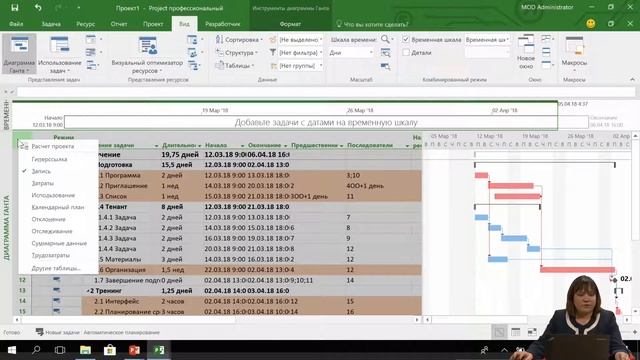Open the Макросы macros button
Viewport: 640px width, 360px height.
(574, 53)
